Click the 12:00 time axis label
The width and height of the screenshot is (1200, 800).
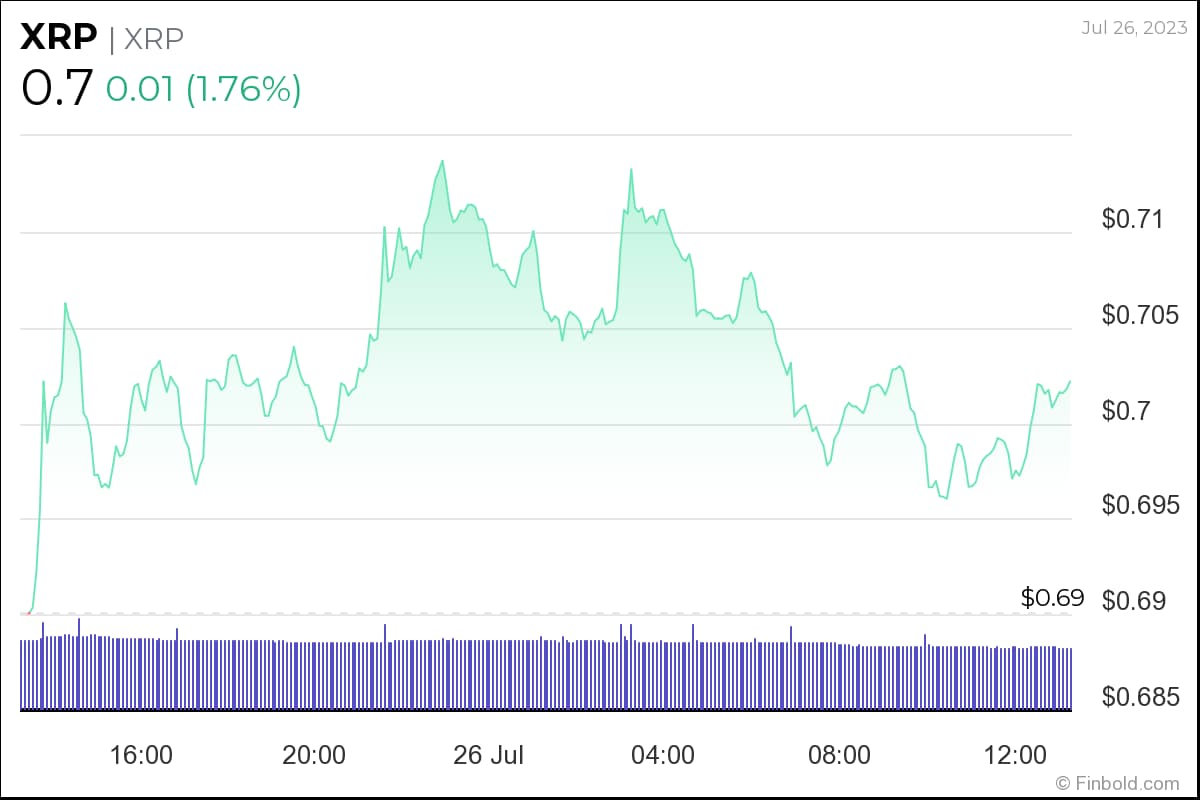pyautogui.click(x=1014, y=754)
